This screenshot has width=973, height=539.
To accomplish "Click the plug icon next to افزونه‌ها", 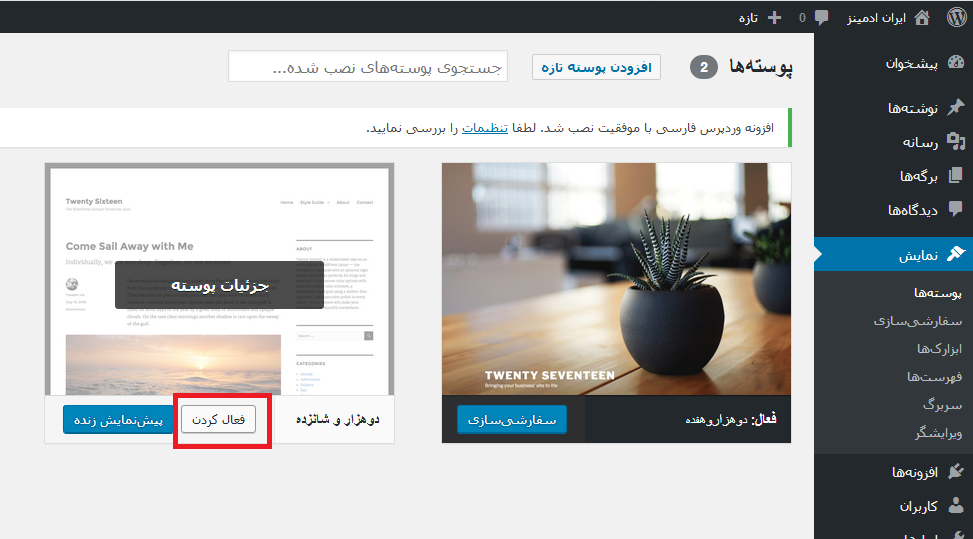I will tap(956, 471).
